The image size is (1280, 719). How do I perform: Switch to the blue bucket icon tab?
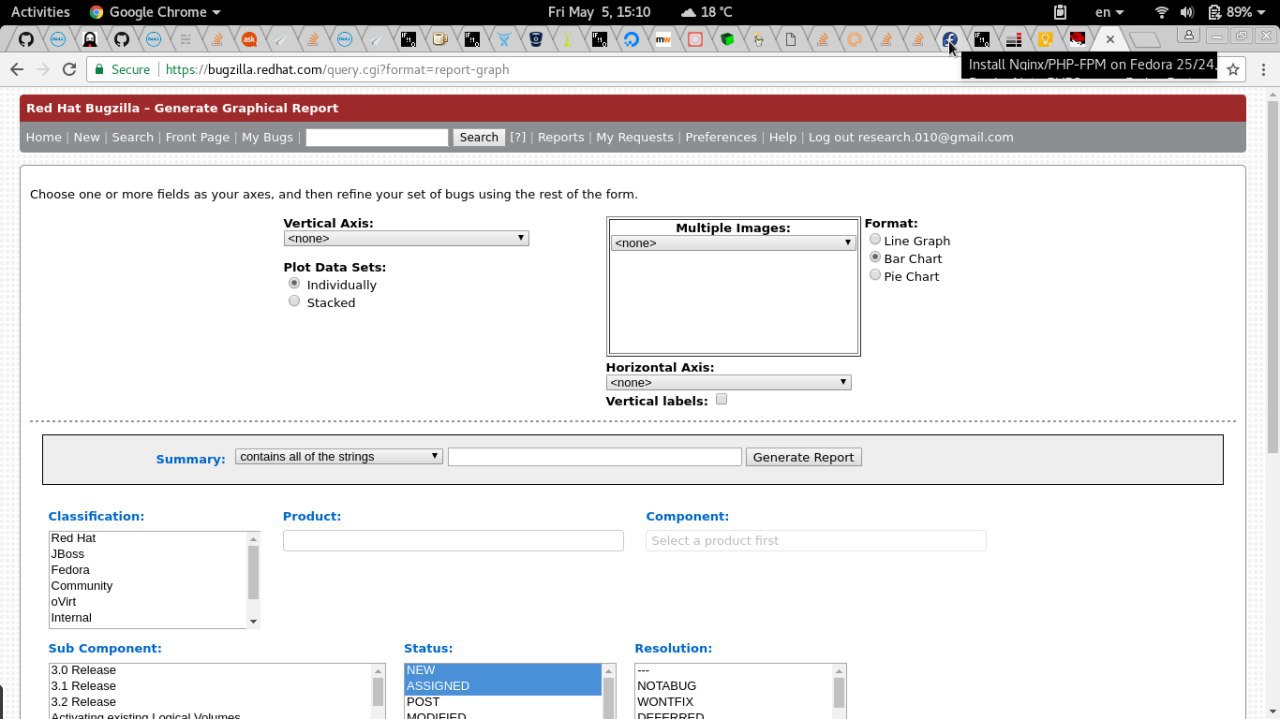coord(536,40)
